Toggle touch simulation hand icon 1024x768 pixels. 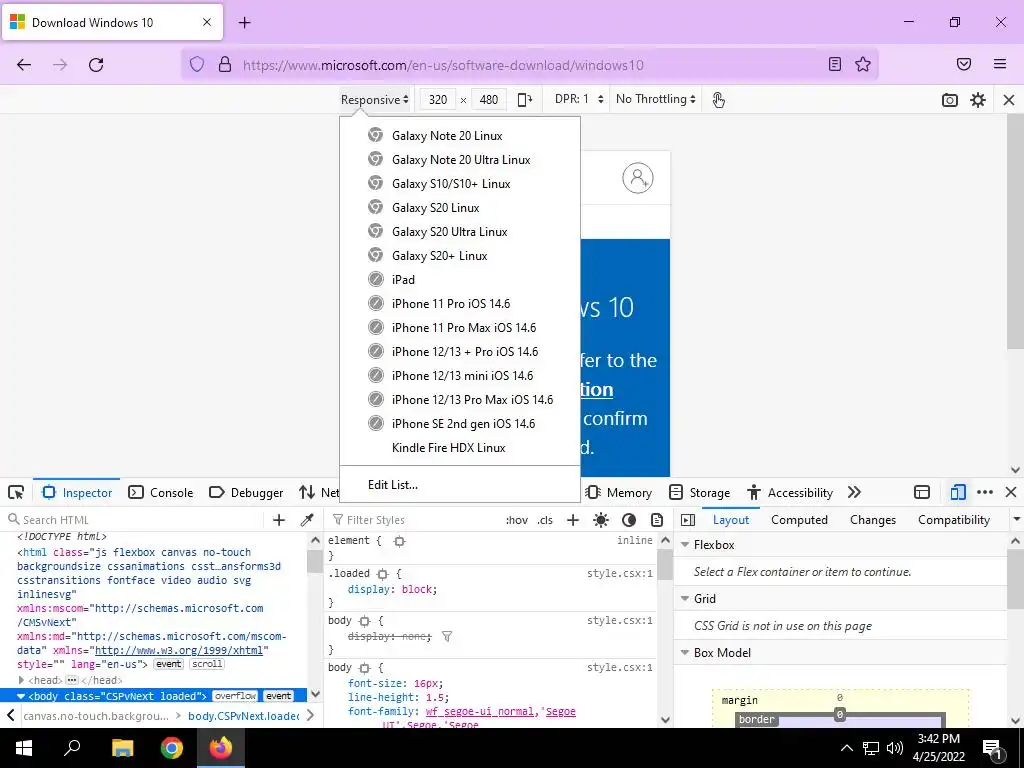(718, 100)
